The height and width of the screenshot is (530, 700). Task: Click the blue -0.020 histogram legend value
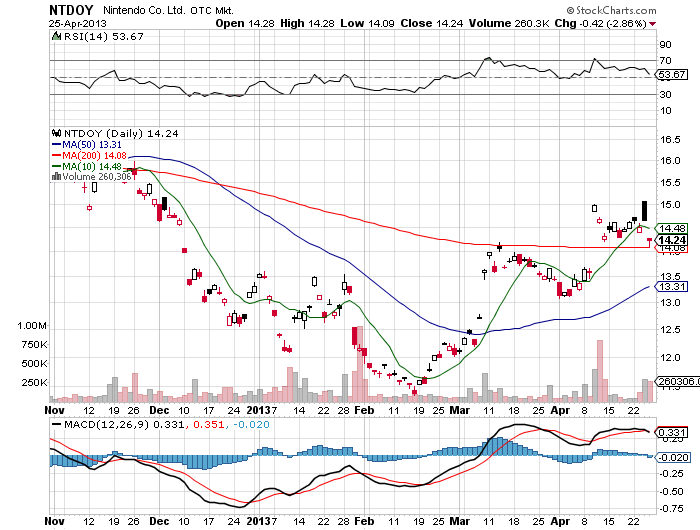pyautogui.click(x=251, y=424)
